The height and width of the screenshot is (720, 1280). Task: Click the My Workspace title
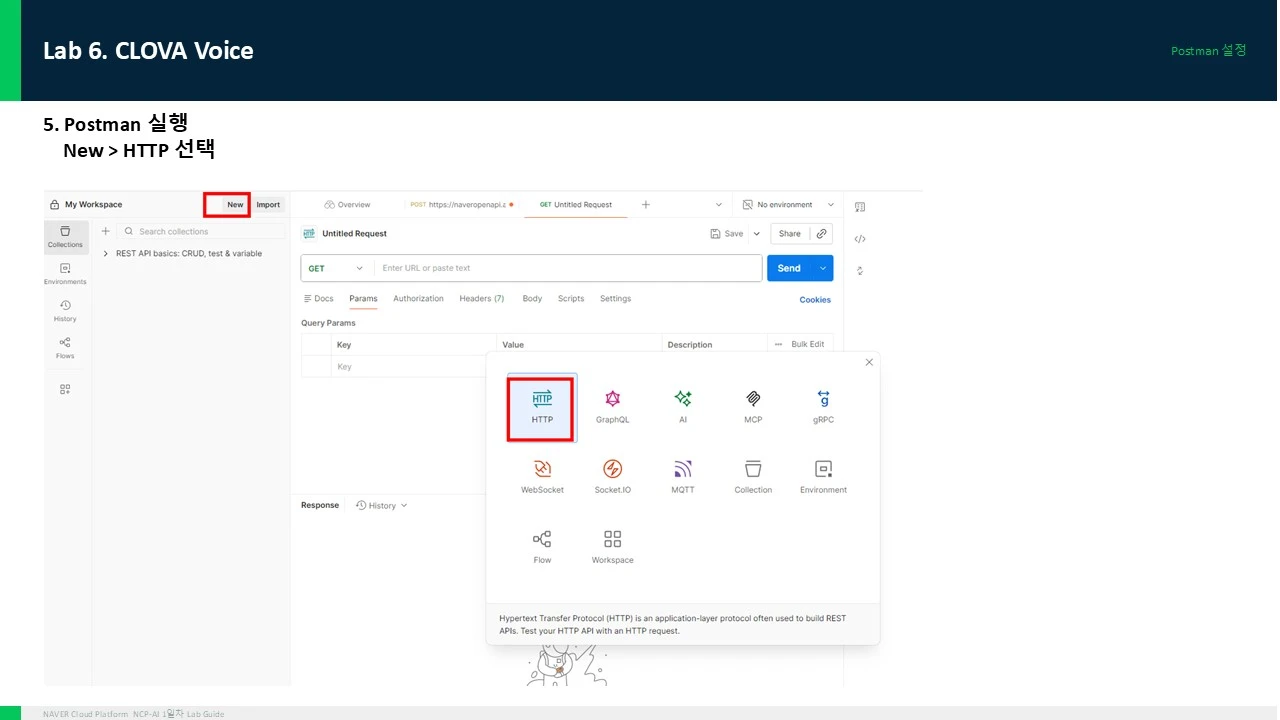coord(94,205)
